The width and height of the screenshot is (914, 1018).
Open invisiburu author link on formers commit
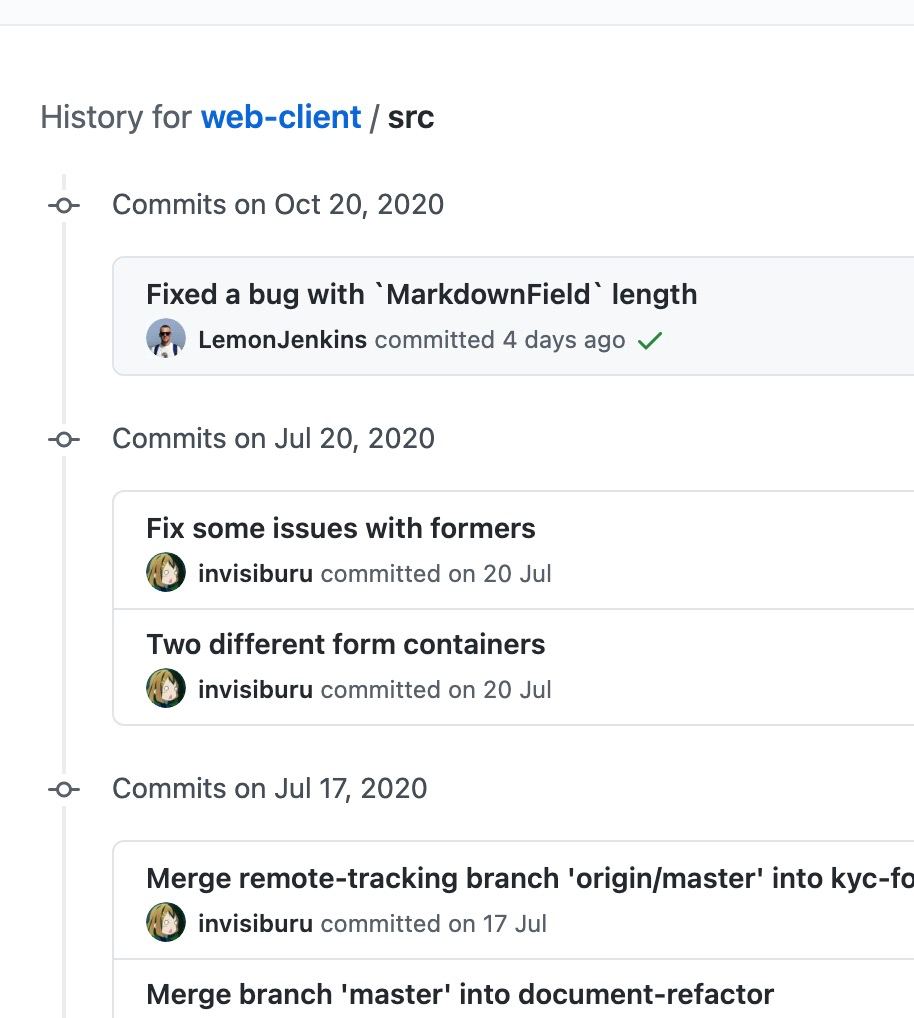[x=255, y=573]
